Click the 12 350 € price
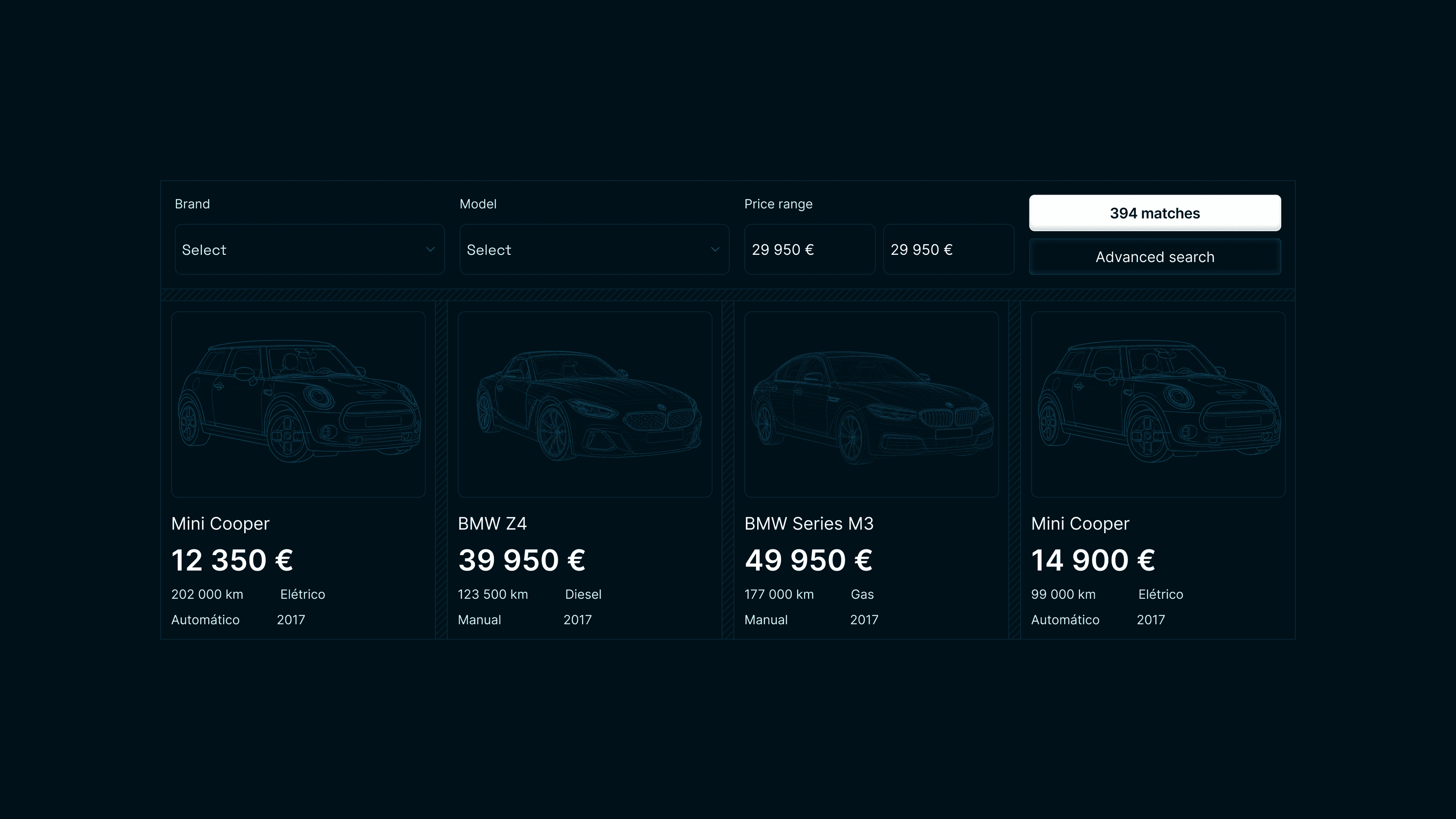Viewport: 1456px width, 819px height. click(232, 560)
